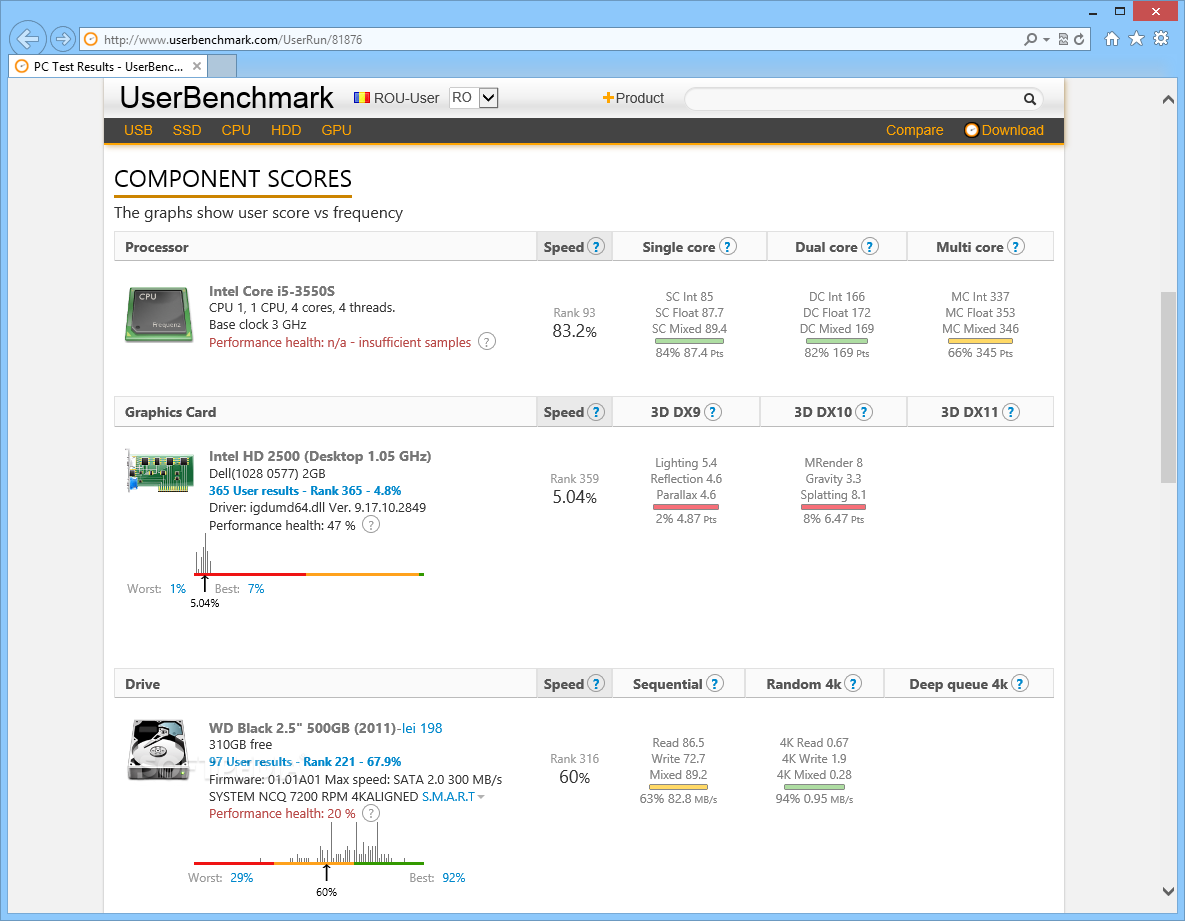The width and height of the screenshot is (1185, 921).
Task: Click drive Best 92% link
Action: (453, 877)
